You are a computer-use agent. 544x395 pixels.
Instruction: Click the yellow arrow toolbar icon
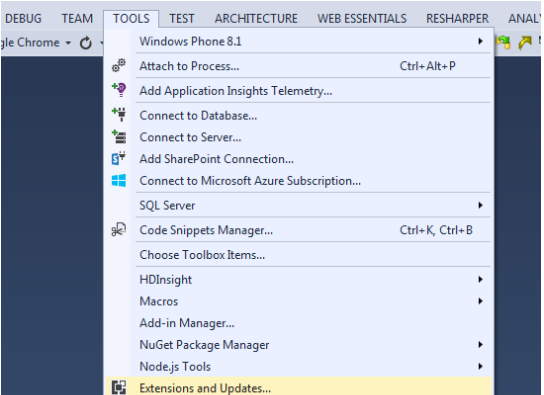point(525,43)
